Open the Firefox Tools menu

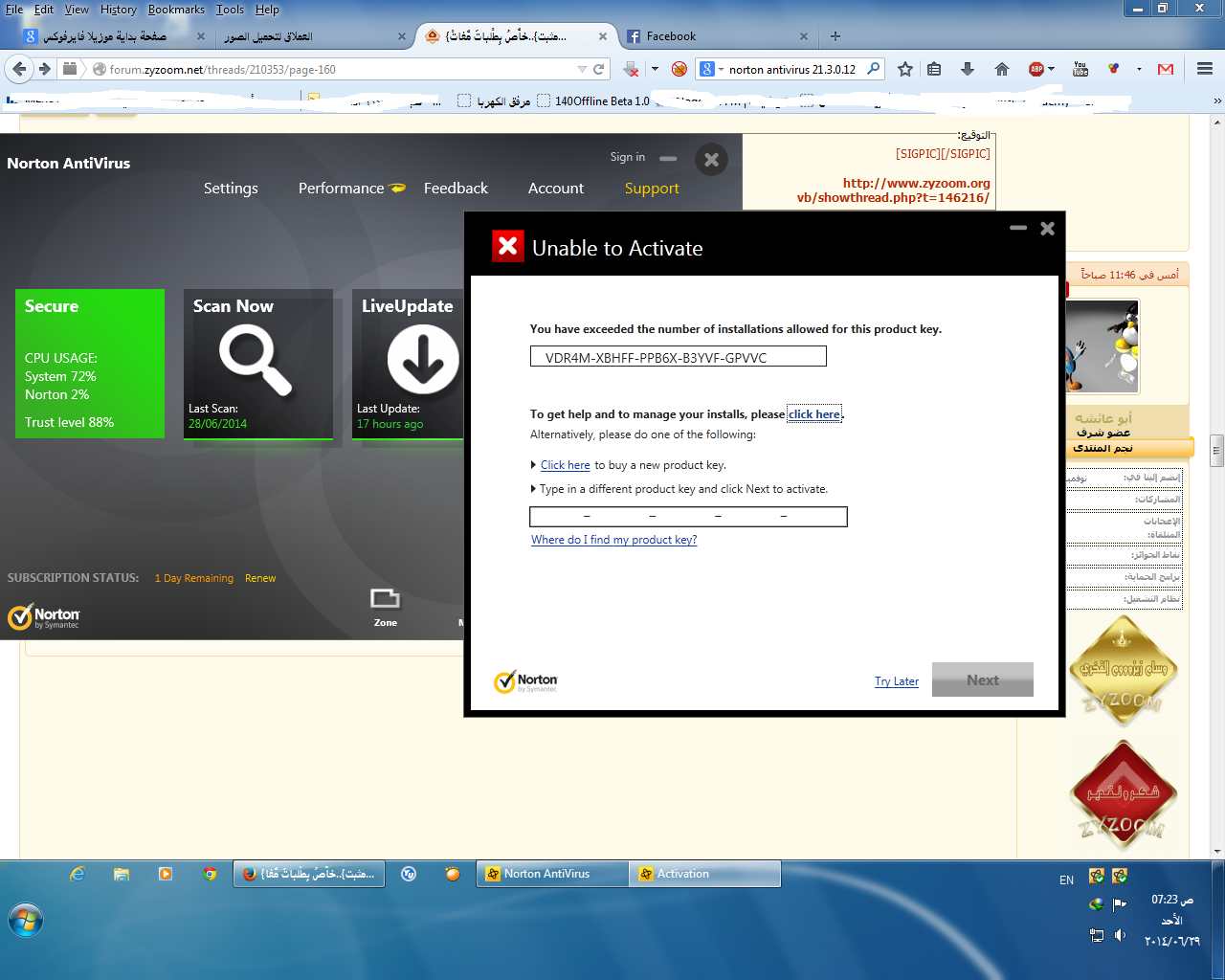click(230, 10)
